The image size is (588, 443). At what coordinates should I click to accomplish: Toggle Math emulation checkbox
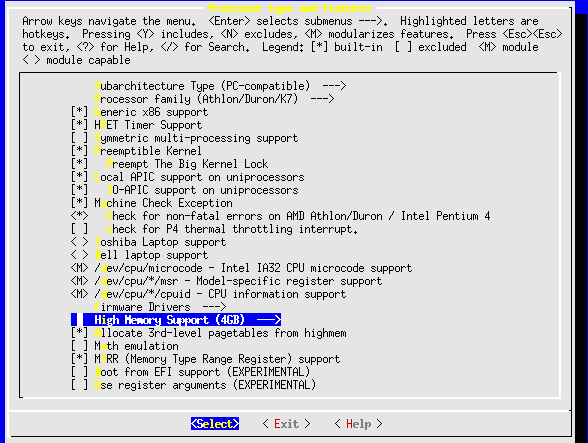[80, 346]
